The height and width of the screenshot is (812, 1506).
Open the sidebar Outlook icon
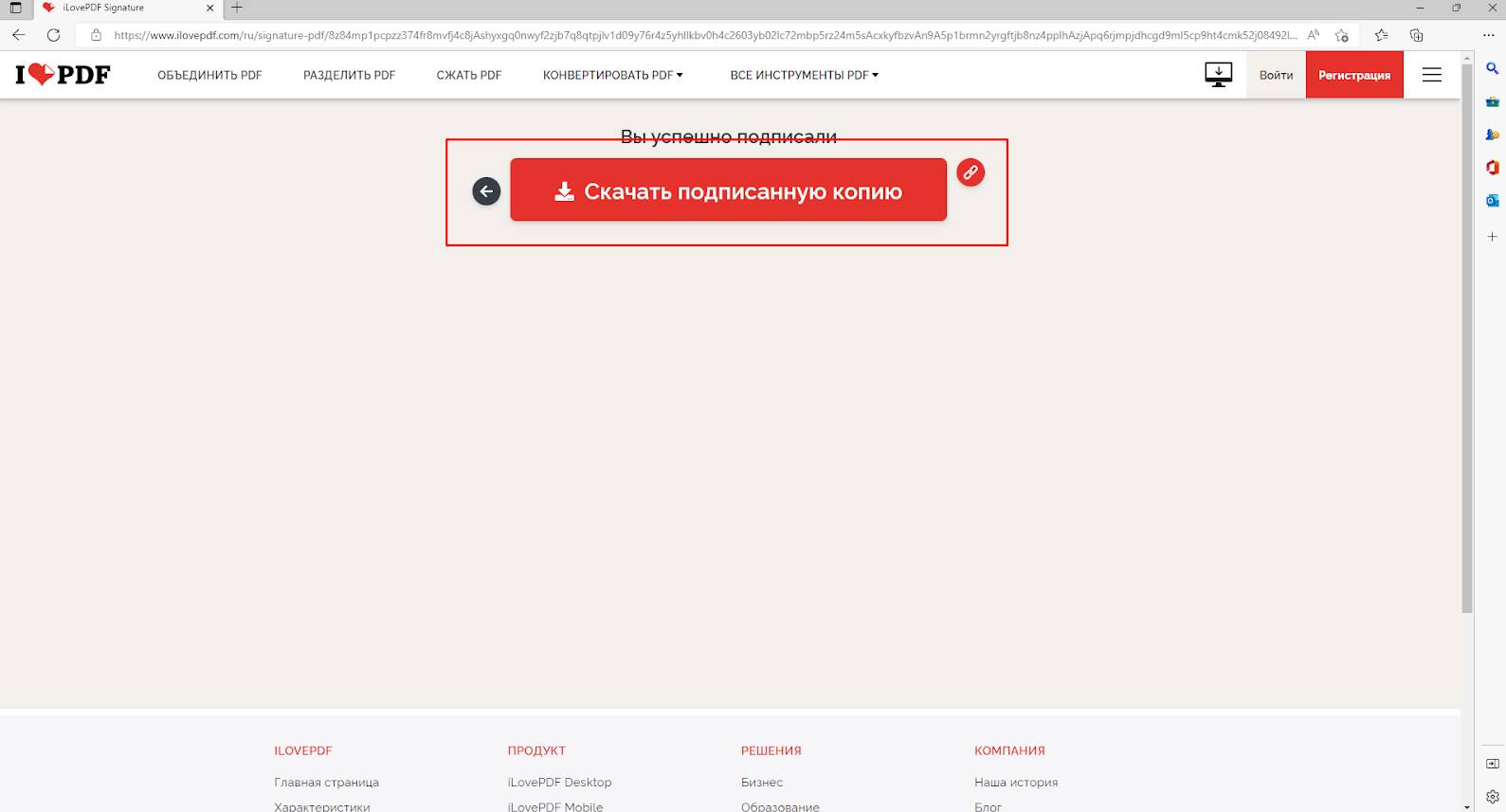pyautogui.click(x=1492, y=201)
